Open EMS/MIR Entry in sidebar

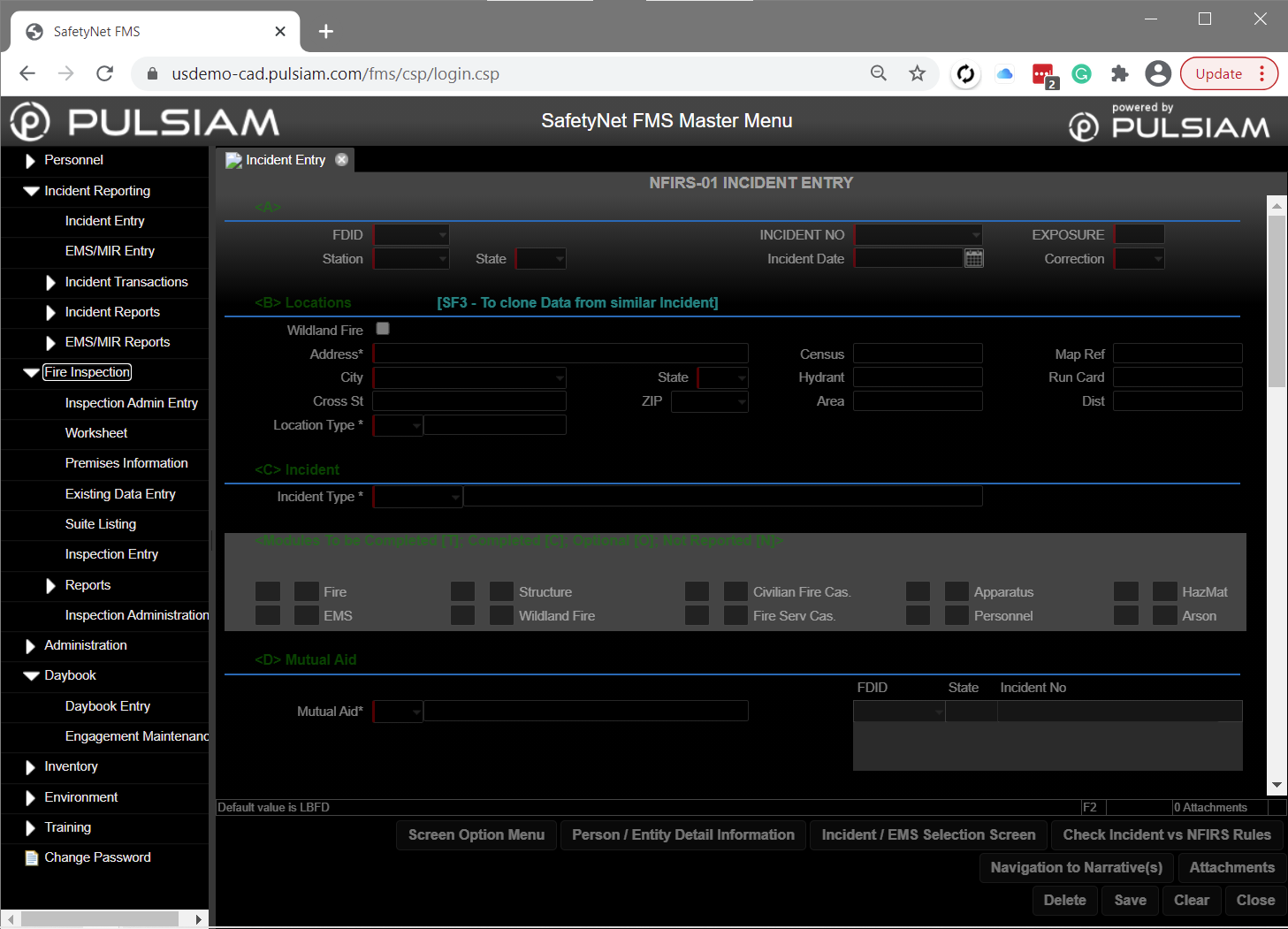pyautogui.click(x=110, y=251)
